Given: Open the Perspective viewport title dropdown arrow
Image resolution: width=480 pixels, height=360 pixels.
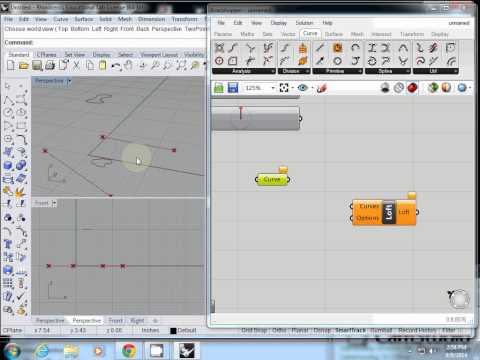Looking at the screenshot, I should point(69,81).
